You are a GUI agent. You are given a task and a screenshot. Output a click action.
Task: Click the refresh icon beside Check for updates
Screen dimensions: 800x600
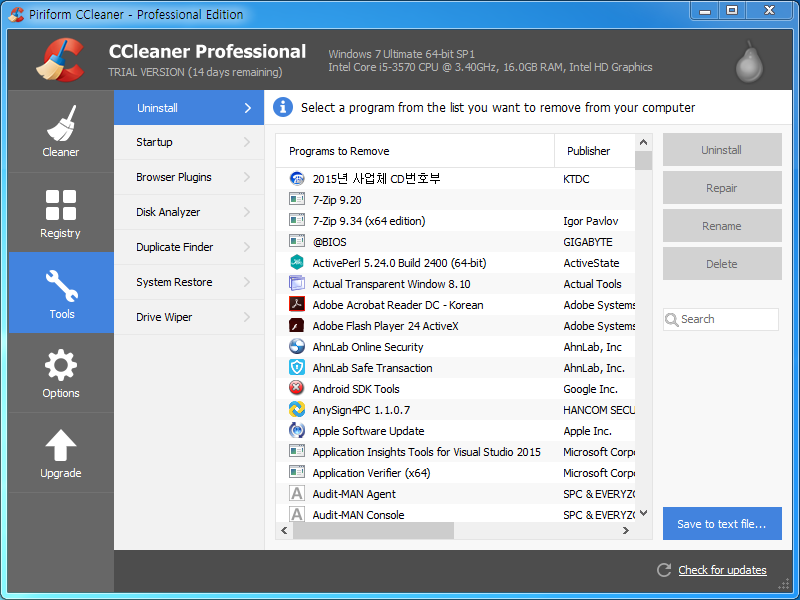point(664,570)
